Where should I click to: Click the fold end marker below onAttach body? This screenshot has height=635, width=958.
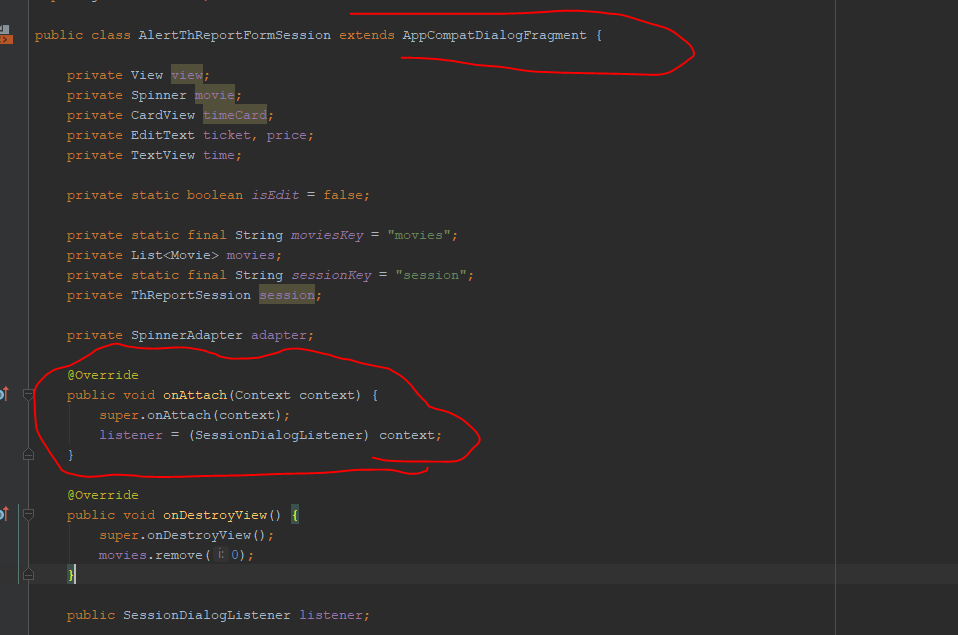[28, 455]
